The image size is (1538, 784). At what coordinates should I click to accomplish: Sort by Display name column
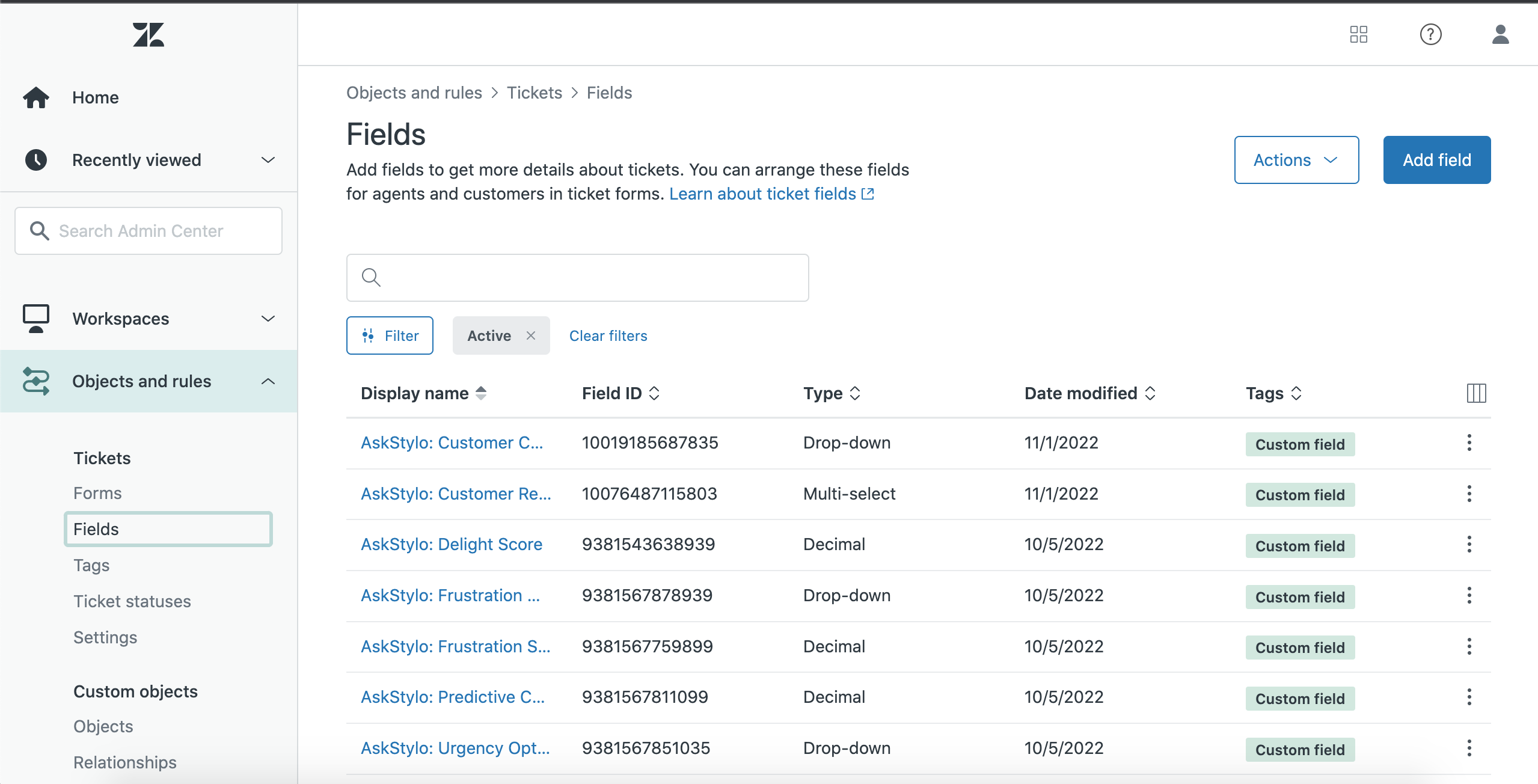pyautogui.click(x=423, y=393)
